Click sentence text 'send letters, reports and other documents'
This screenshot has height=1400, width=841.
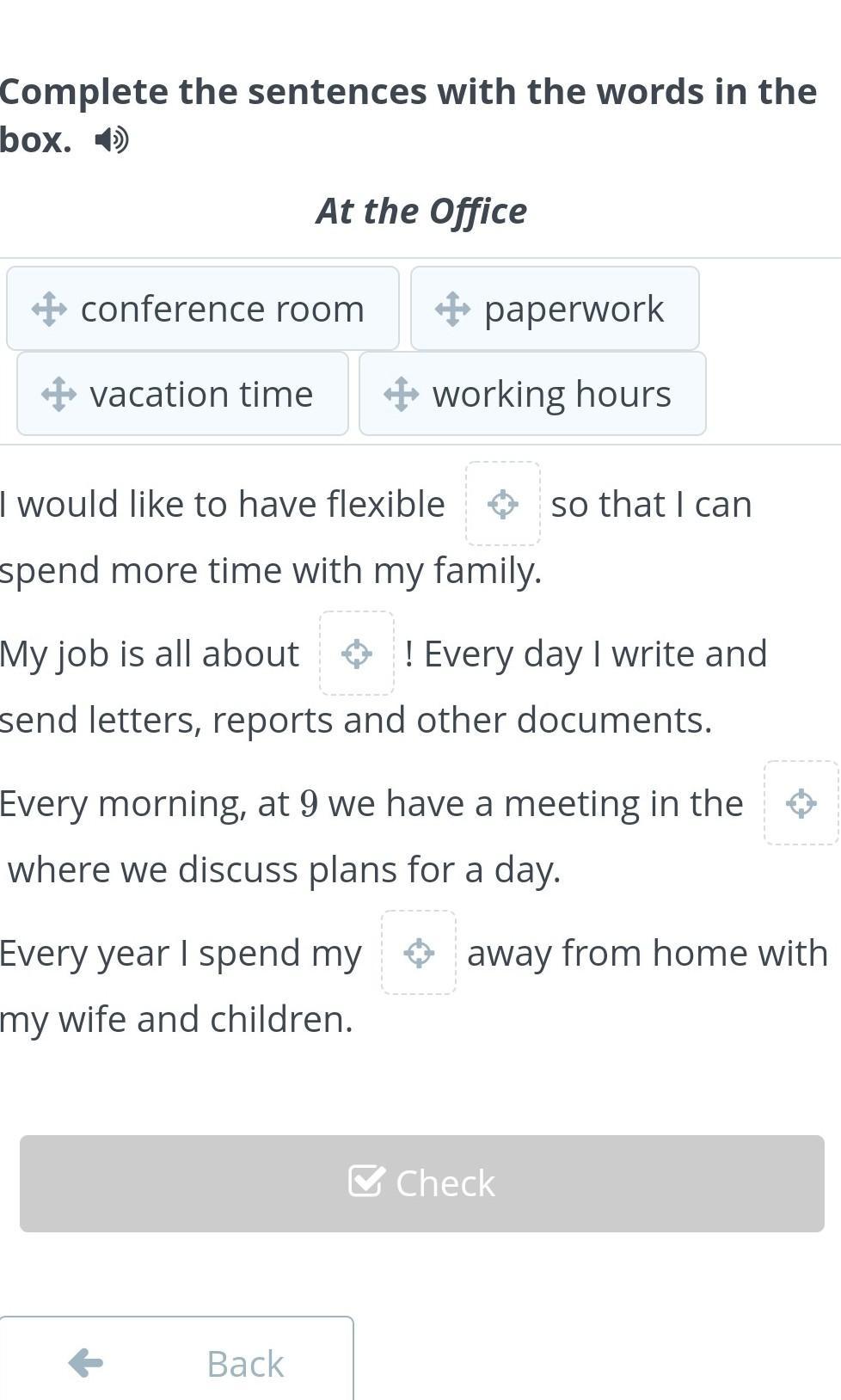coord(356,720)
